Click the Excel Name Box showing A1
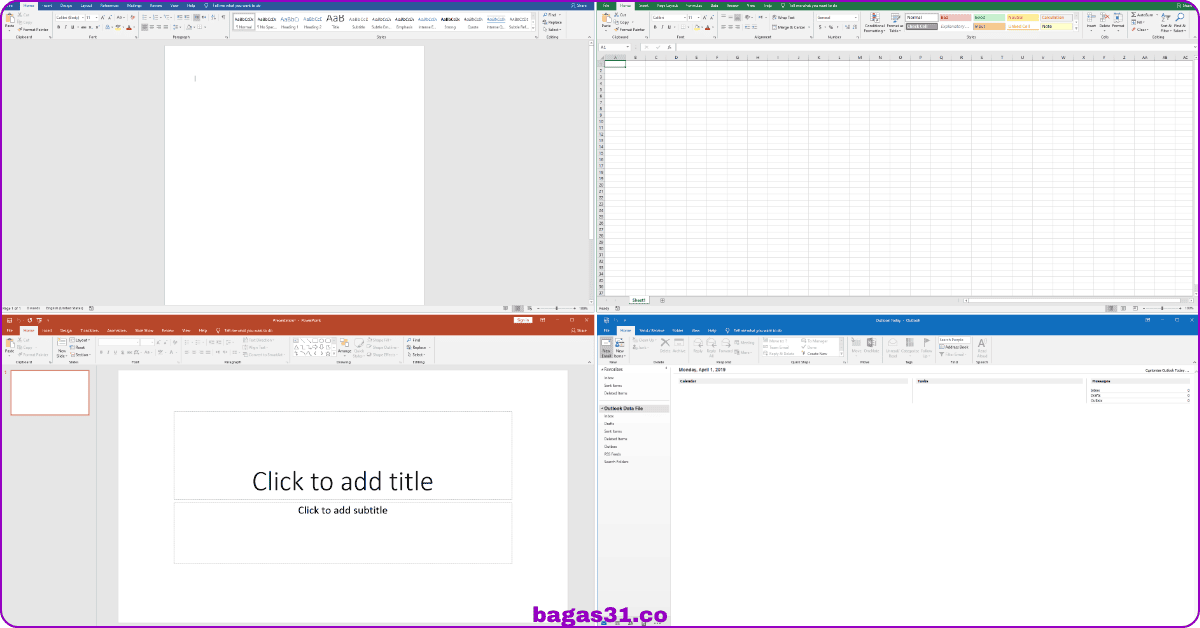 615,47
